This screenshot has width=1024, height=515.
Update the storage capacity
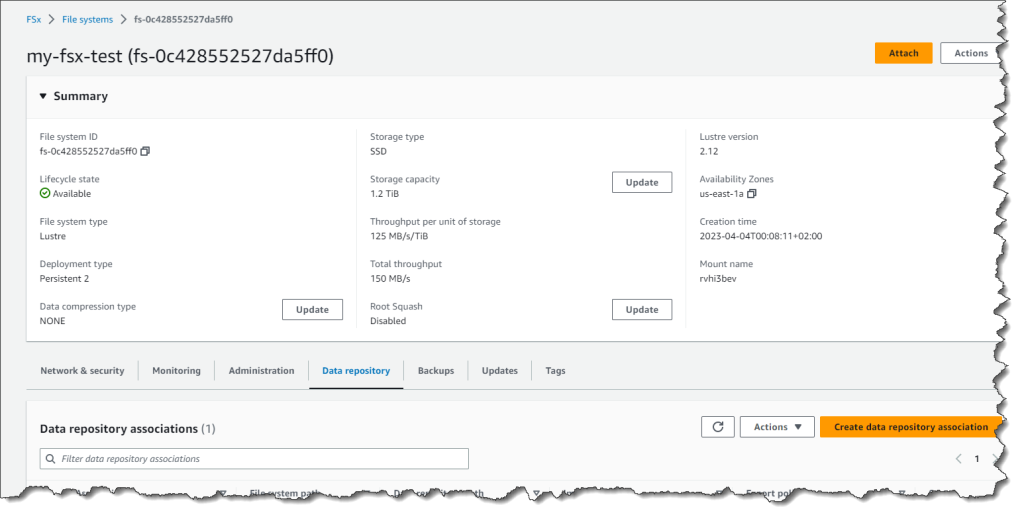(642, 183)
